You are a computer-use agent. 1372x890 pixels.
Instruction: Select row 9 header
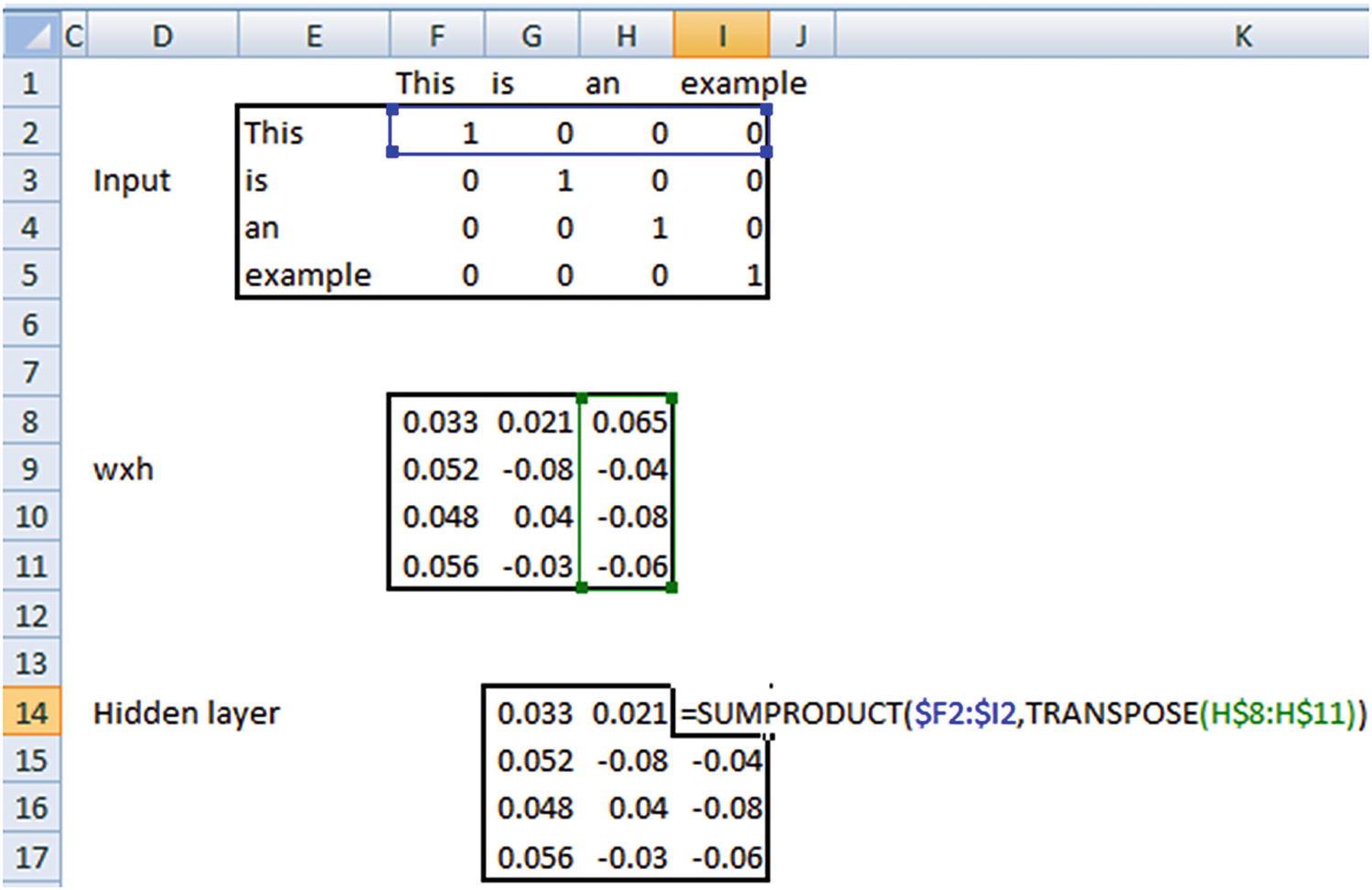32,469
